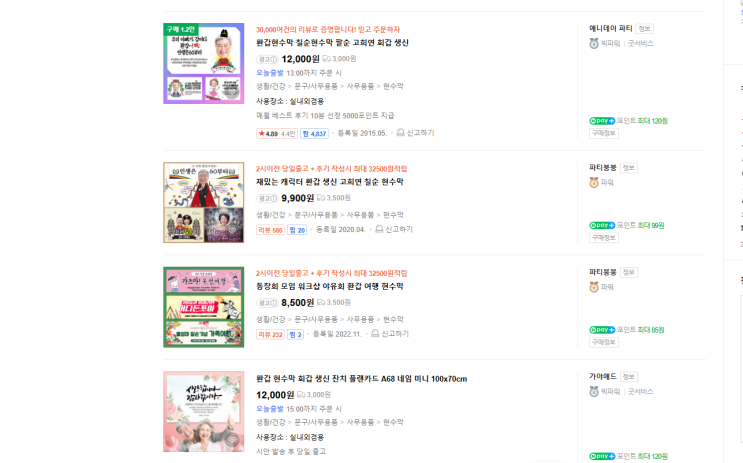Toggle the 찜 2 wishlist button
Screen dimensions: 743x463
click(295, 335)
